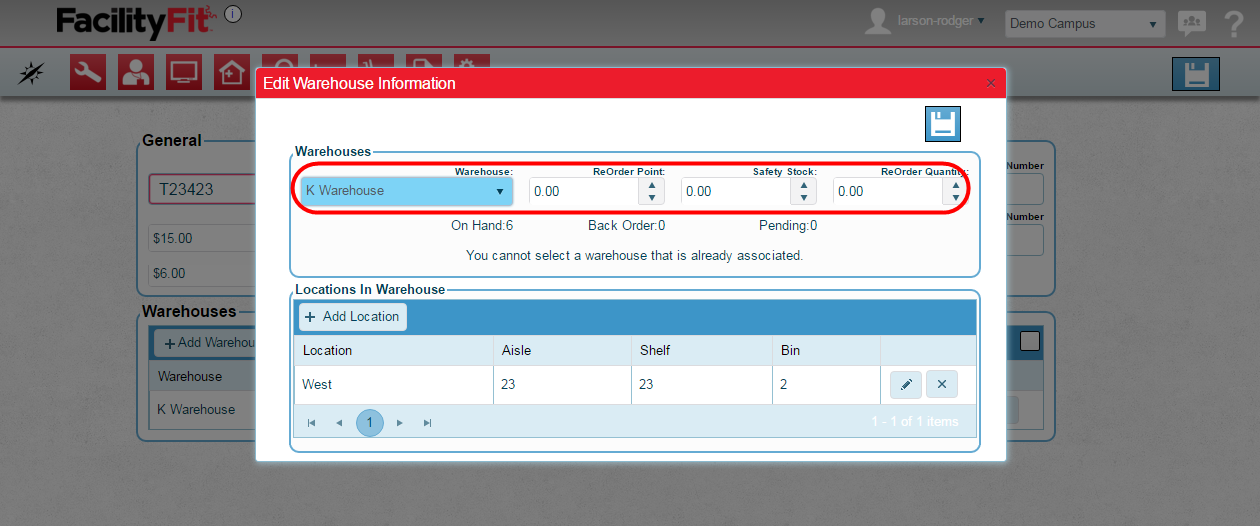Image resolution: width=1260 pixels, height=526 pixels.
Task: Edit the West location row with pencil
Action: [905, 385]
